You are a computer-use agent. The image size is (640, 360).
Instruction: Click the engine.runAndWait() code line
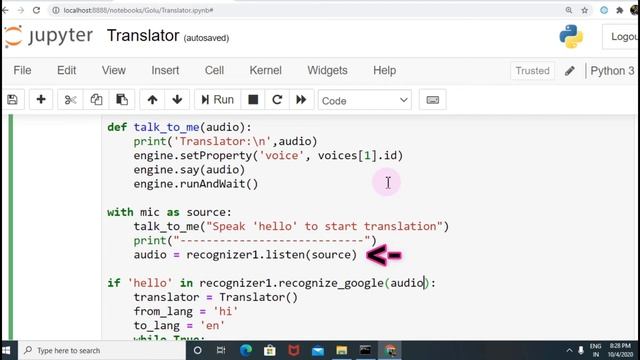click(x=196, y=184)
